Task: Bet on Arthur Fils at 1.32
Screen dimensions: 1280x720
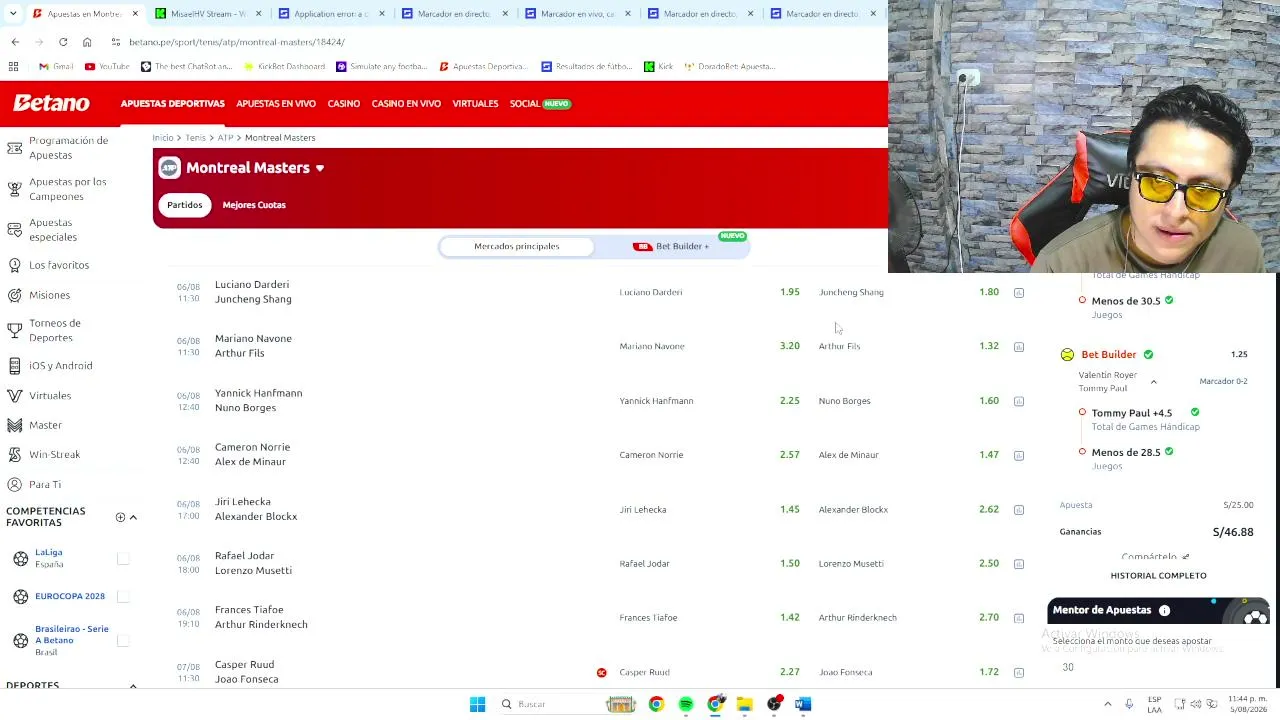Action: [x=989, y=346]
